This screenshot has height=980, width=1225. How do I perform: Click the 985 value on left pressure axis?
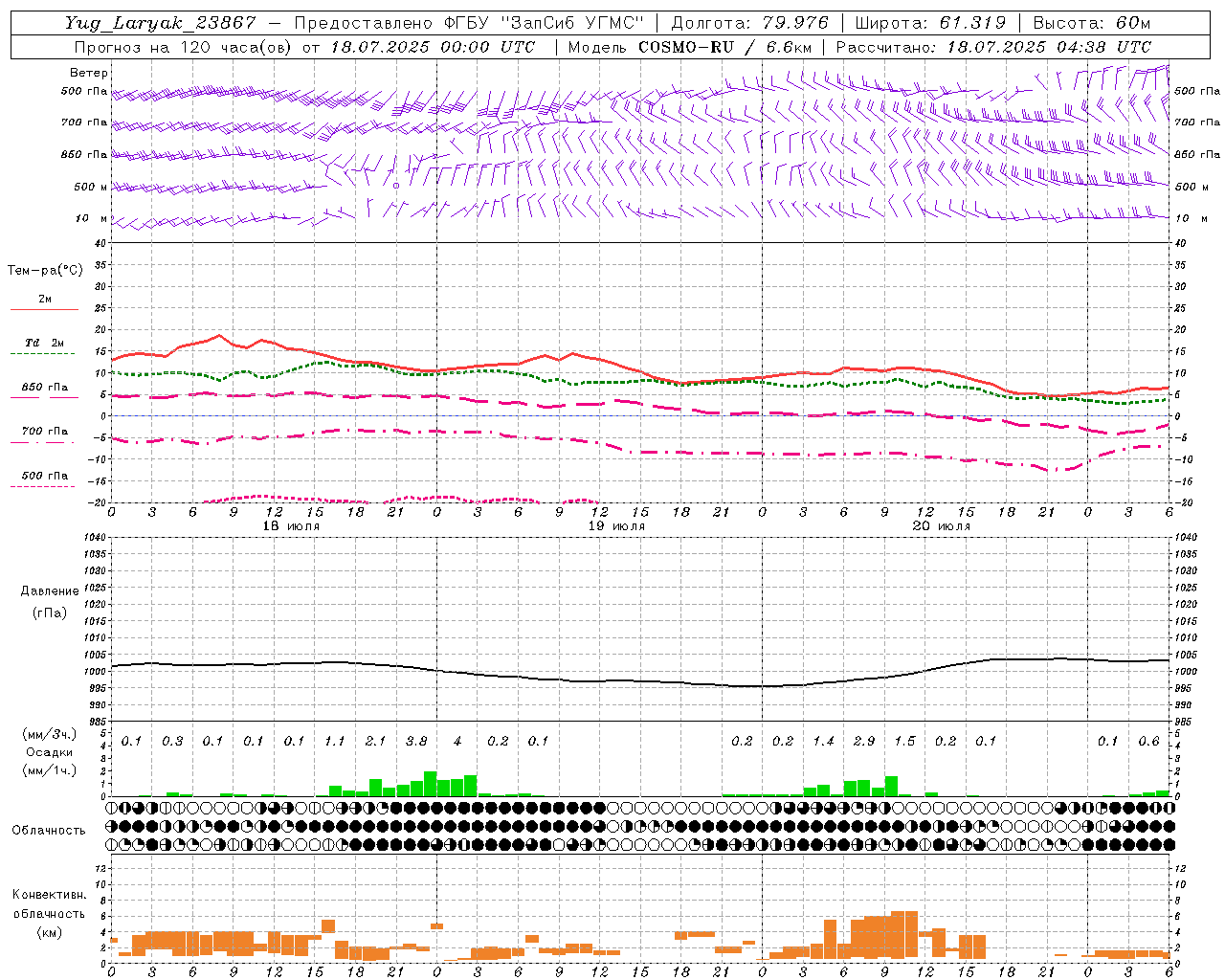pyautogui.click(x=97, y=721)
